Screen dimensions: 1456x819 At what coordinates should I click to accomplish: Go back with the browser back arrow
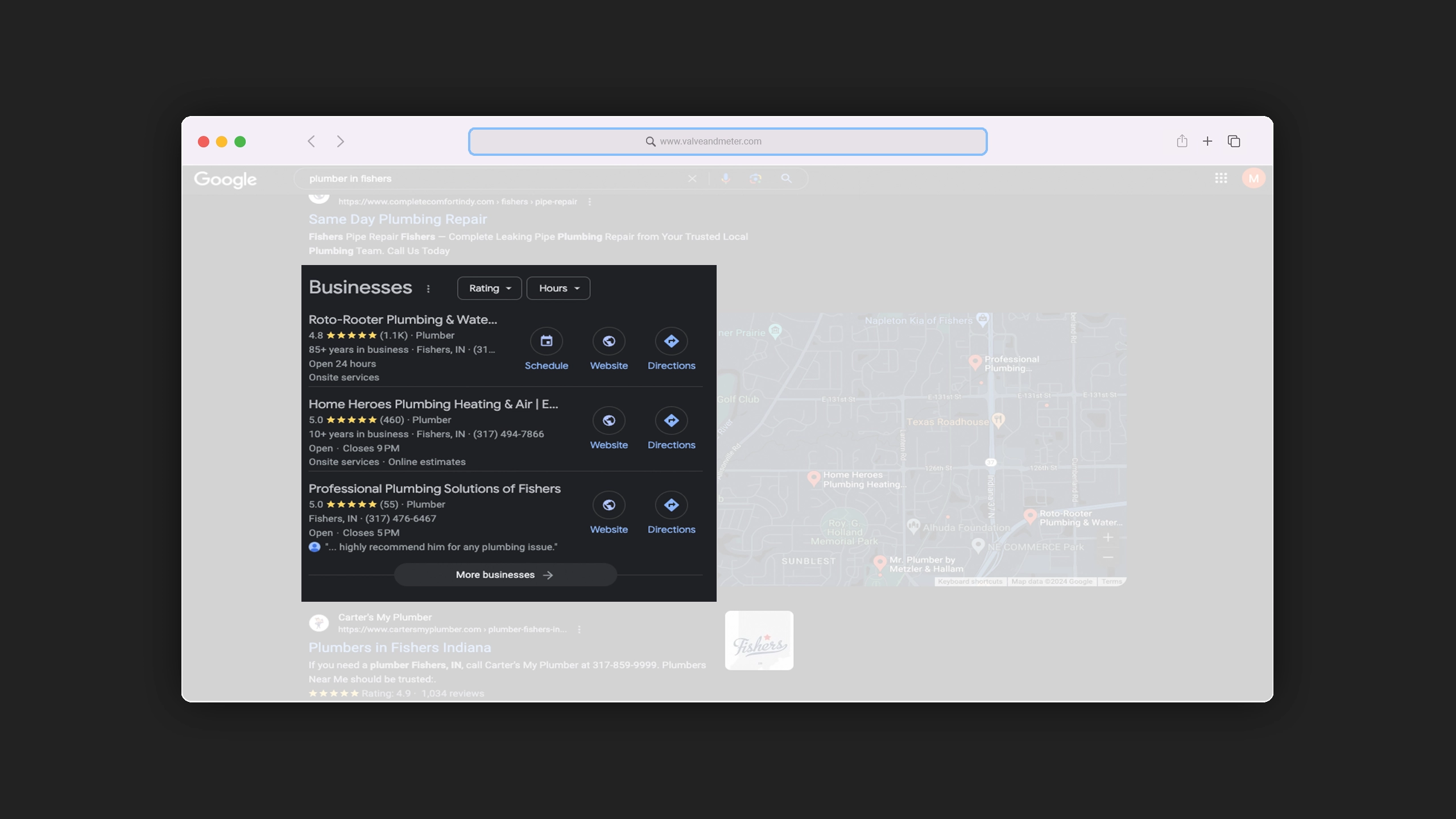311,141
